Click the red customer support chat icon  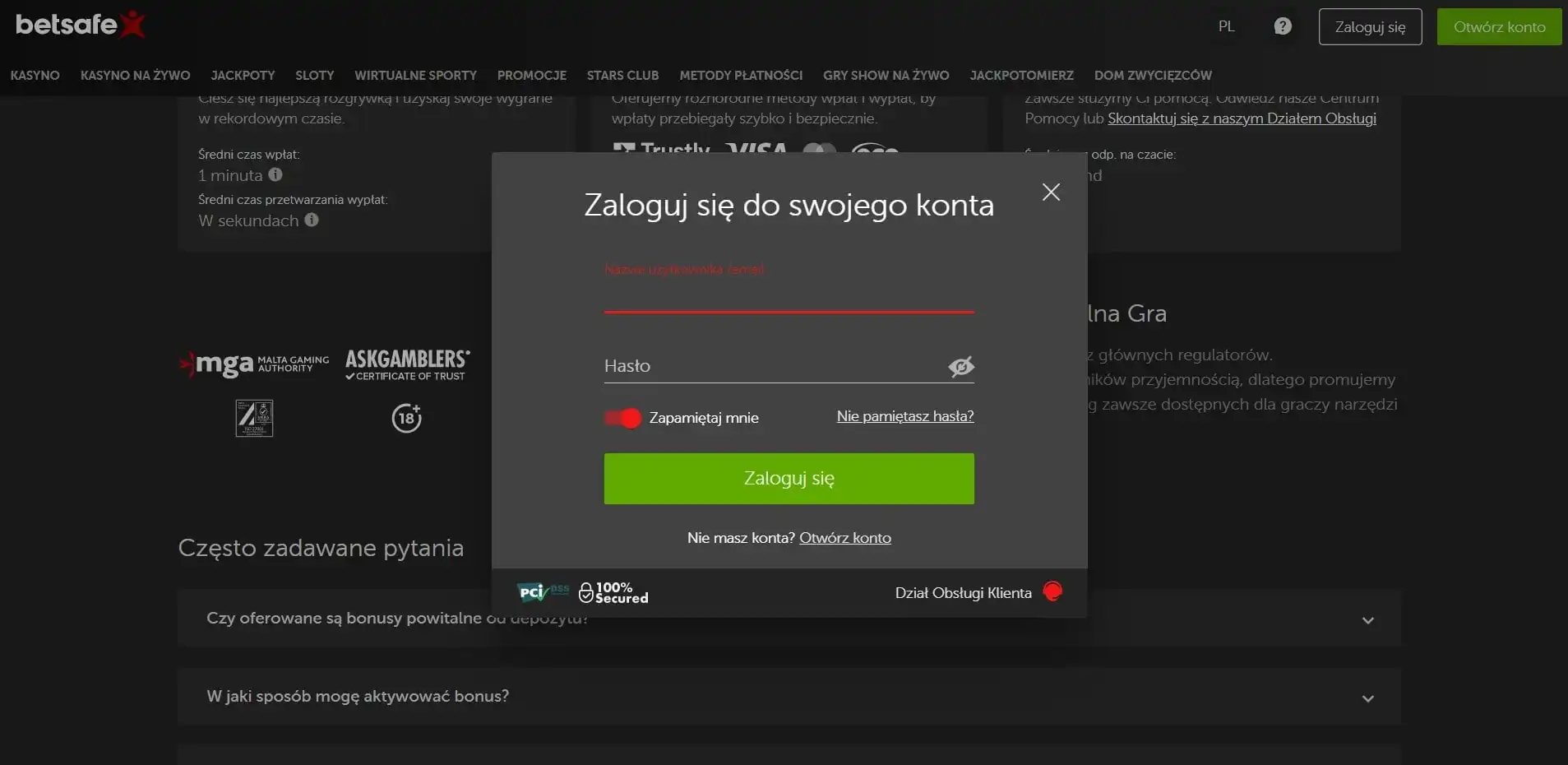[x=1052, y=591]
